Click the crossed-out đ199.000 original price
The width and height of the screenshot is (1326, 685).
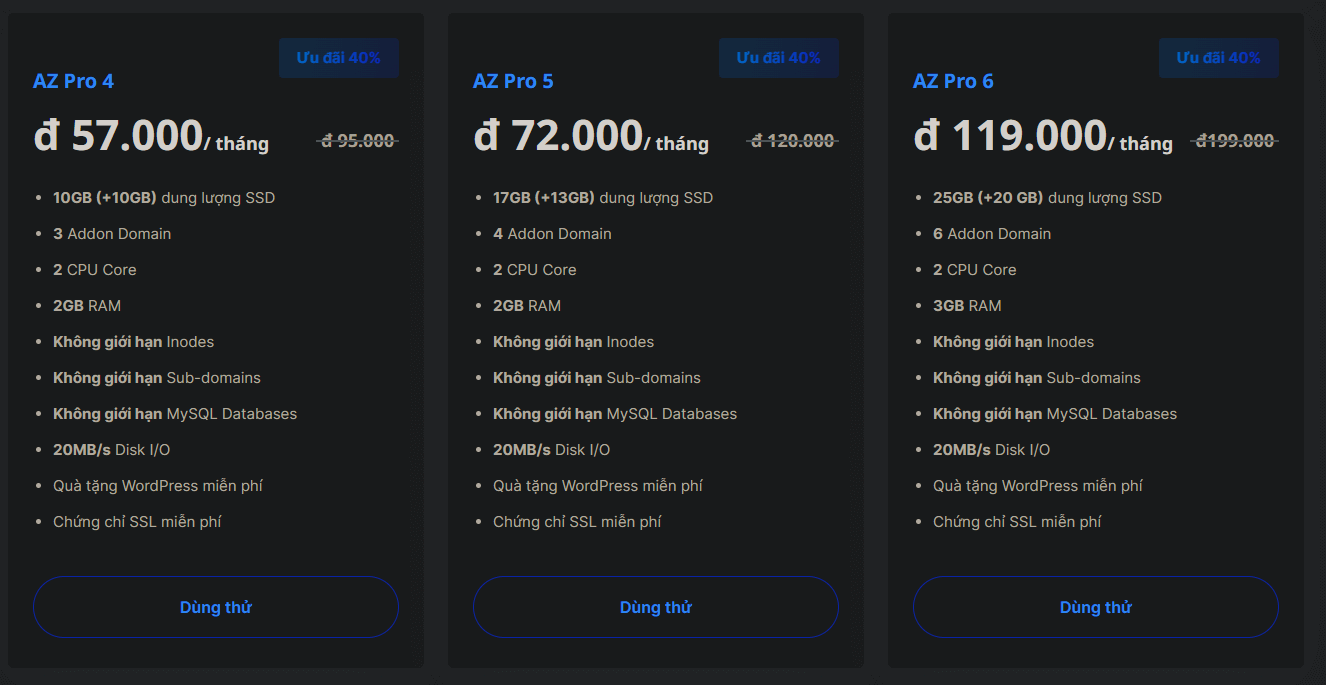1235,141
